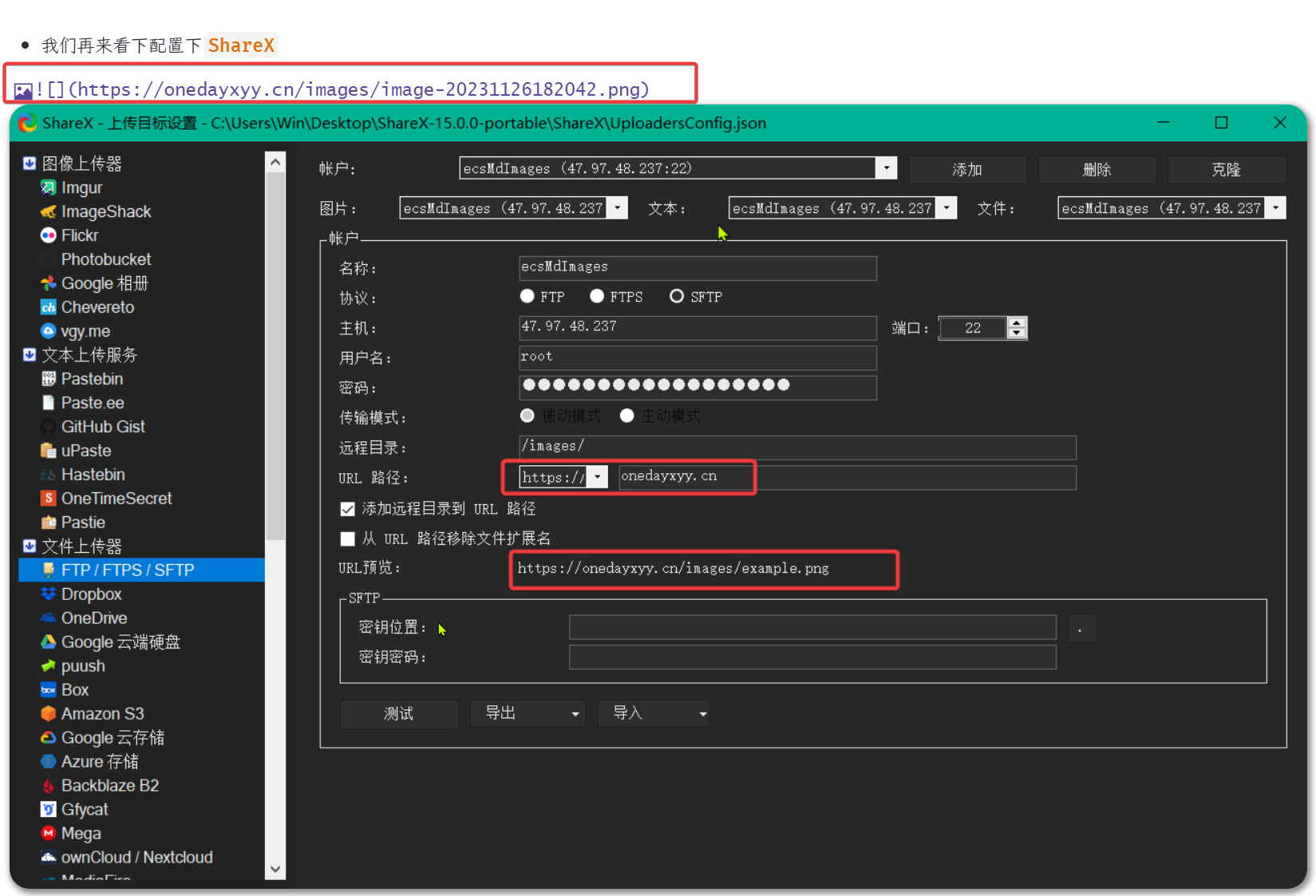The width and height of the screenshot is (1316, 896).
Task: Uncheck 添加远程目录到 URL 路径 checkbox
Action: [x=347, y=509]
